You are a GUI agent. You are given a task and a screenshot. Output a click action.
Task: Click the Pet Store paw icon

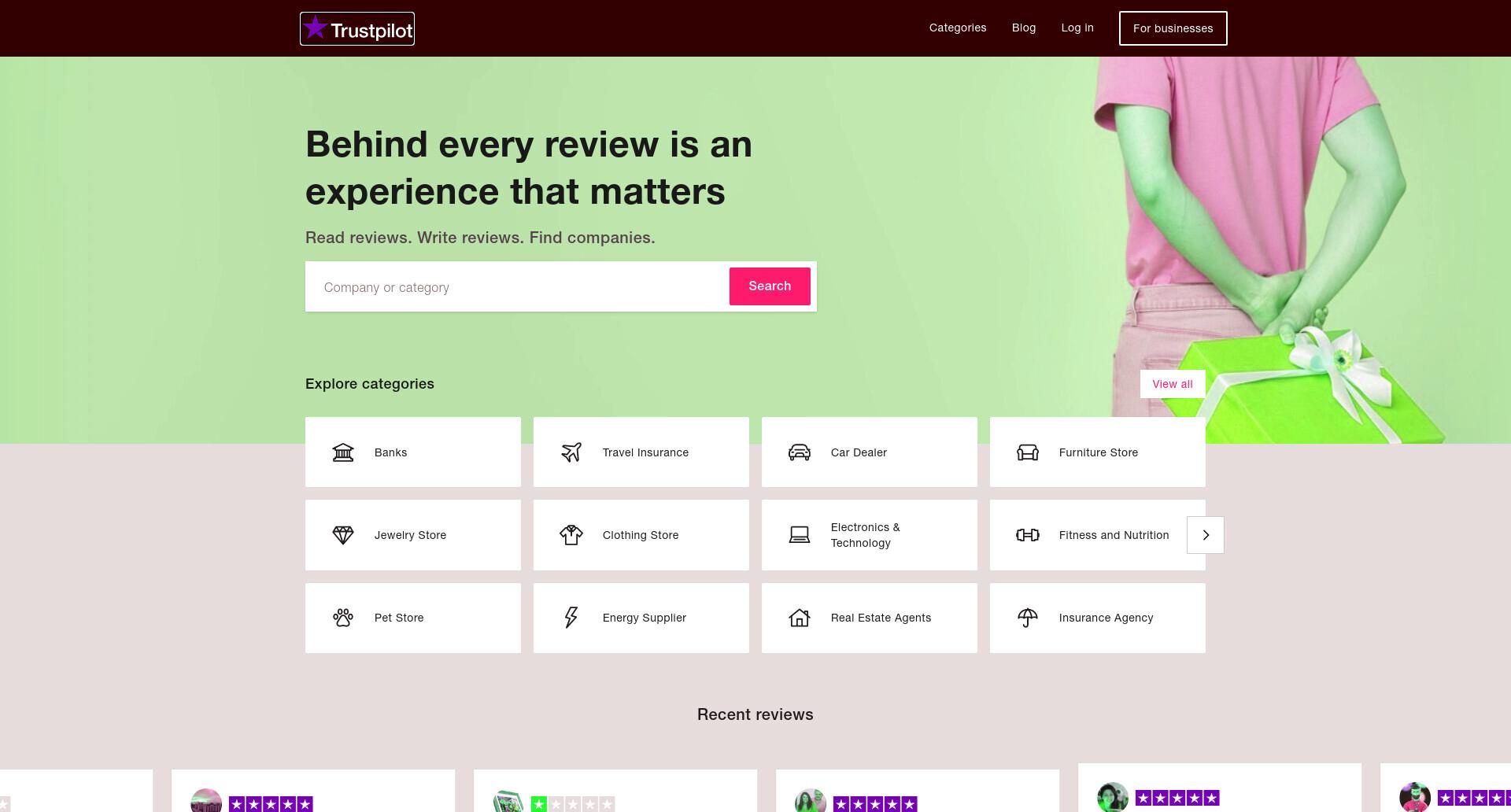pyautogui.click(x=343, y=618)
